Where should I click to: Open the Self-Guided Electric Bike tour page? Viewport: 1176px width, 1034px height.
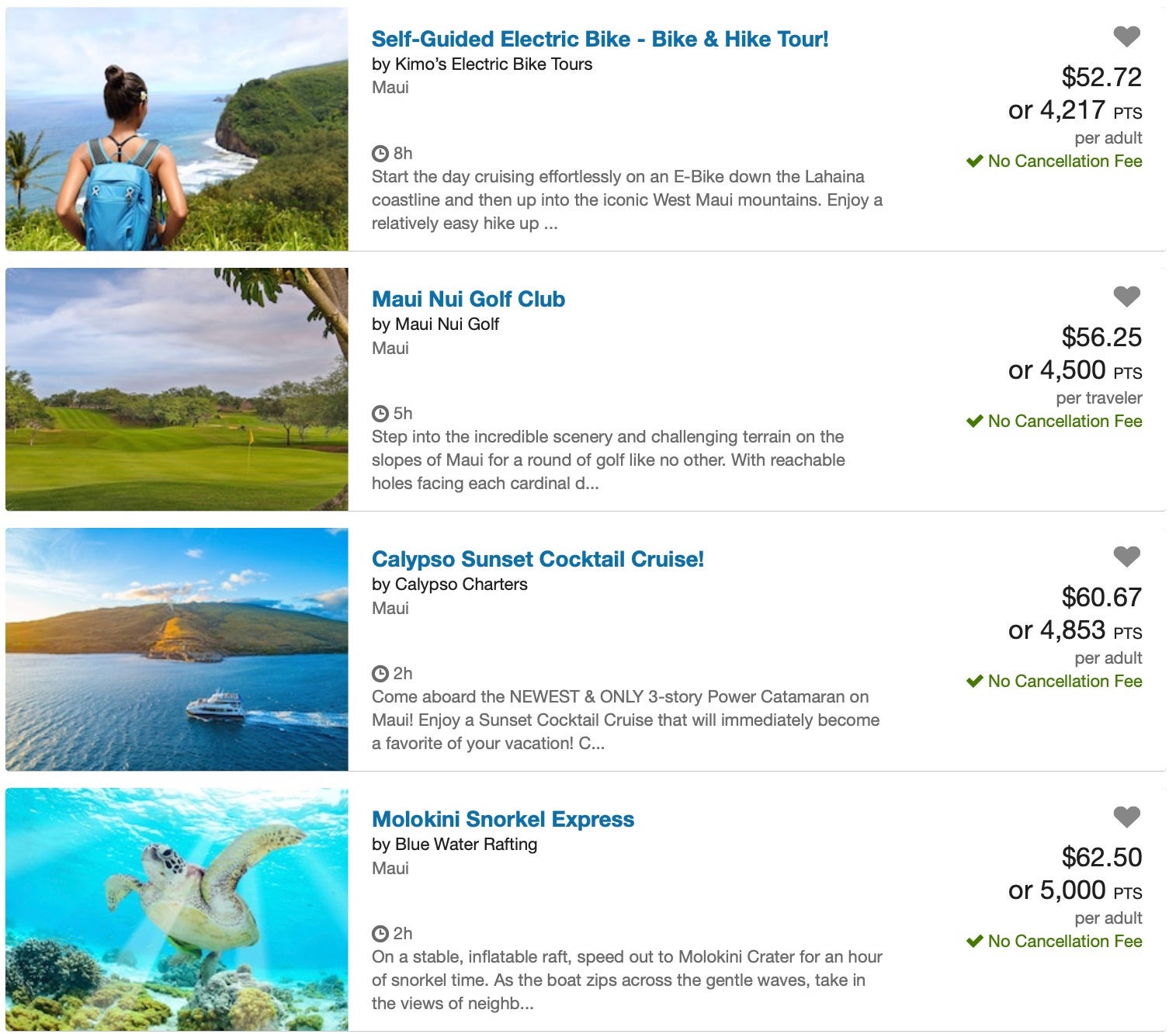click(599, 38)
